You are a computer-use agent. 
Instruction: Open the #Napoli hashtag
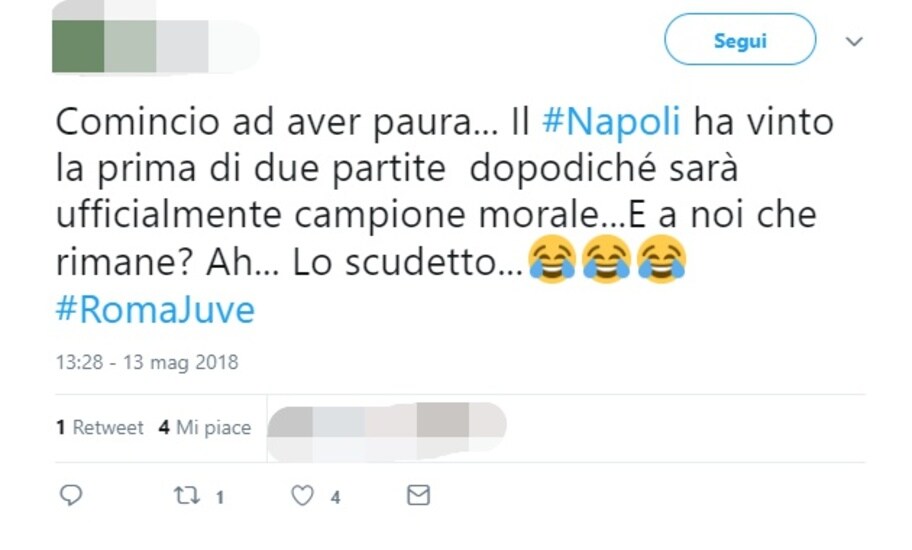point(611,122)
